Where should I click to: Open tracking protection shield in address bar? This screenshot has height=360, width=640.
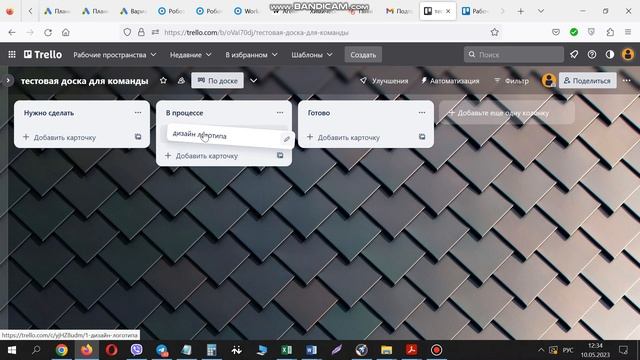coord(127,32)
